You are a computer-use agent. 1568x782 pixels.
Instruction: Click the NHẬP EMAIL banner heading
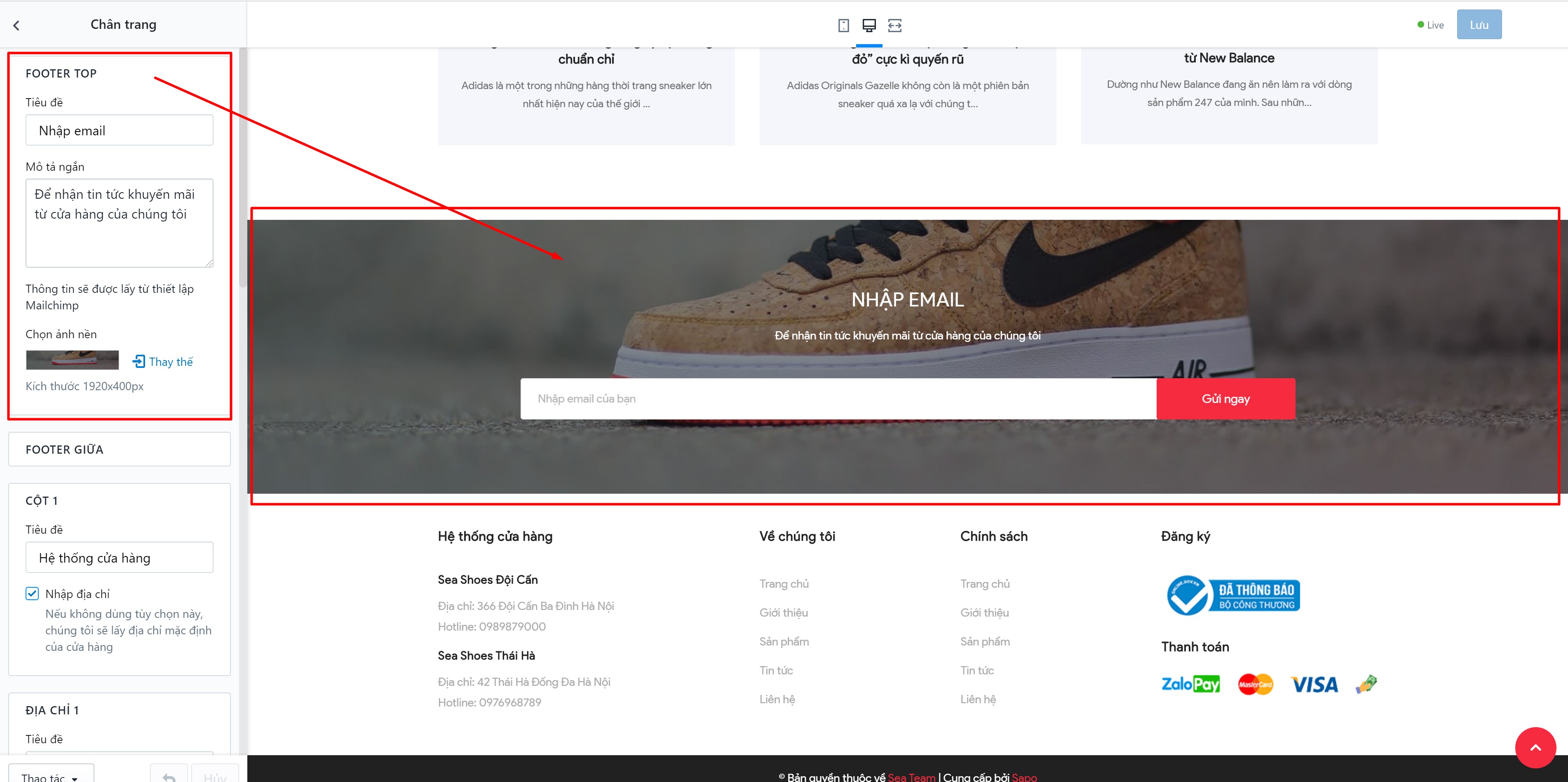click(x=908, y=300)
